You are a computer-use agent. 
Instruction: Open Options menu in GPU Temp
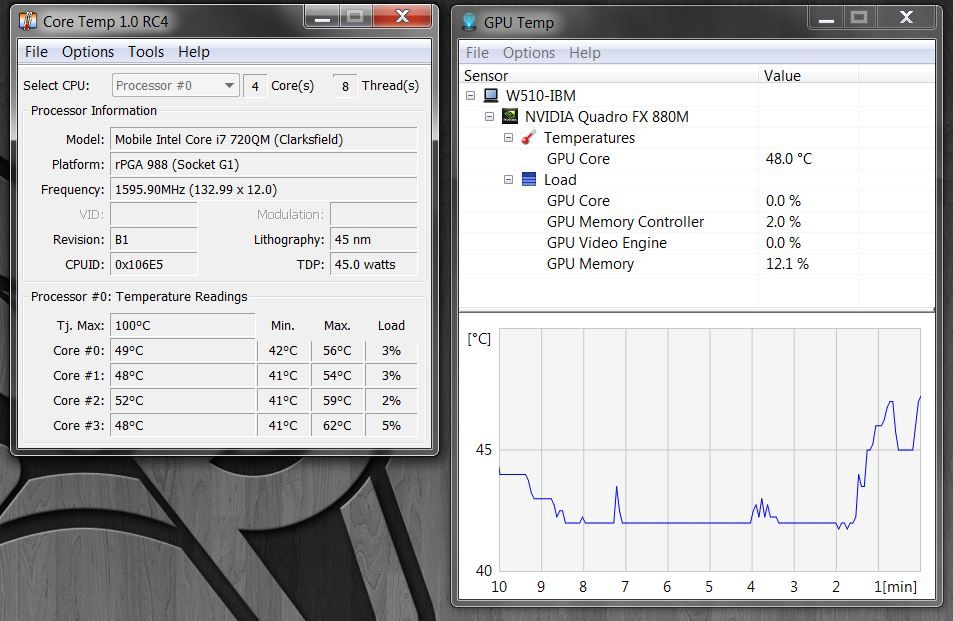coord(529,53)
